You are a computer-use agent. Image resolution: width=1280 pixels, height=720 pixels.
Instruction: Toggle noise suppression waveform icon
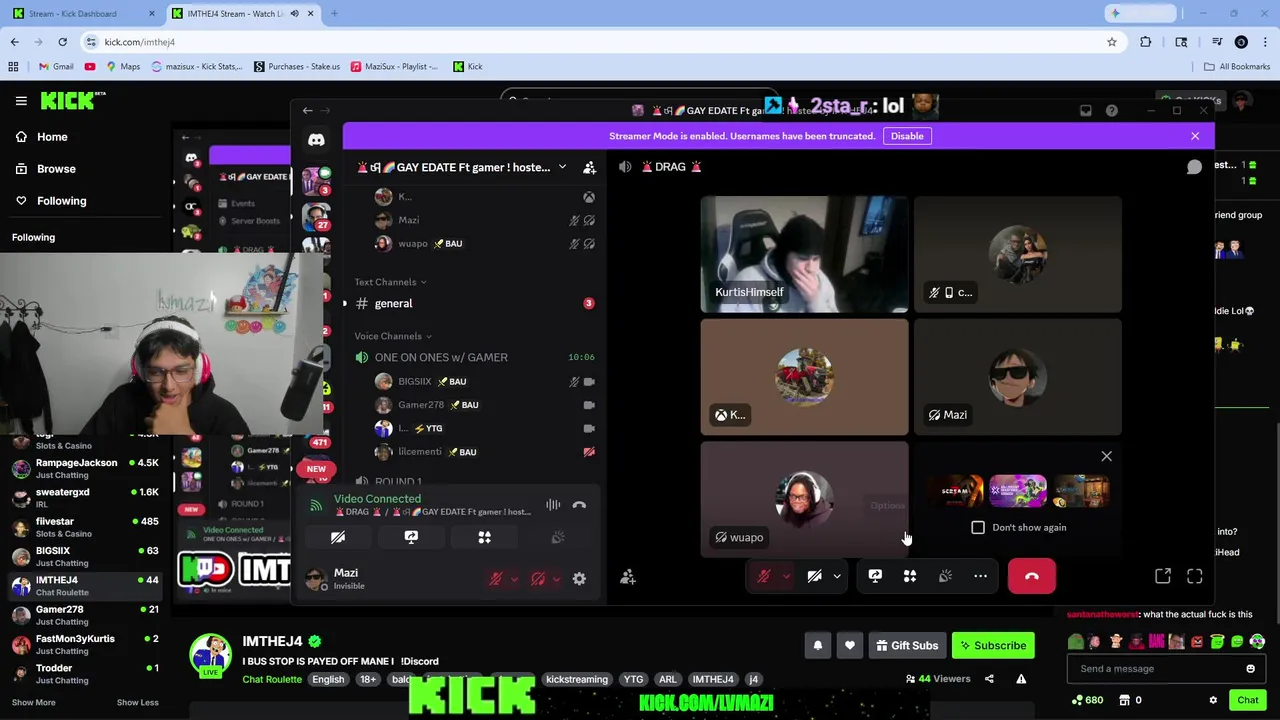point(553,505)
